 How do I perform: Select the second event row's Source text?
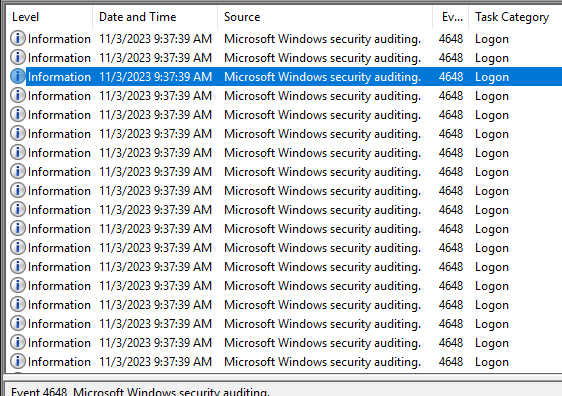tap(323, 58)
